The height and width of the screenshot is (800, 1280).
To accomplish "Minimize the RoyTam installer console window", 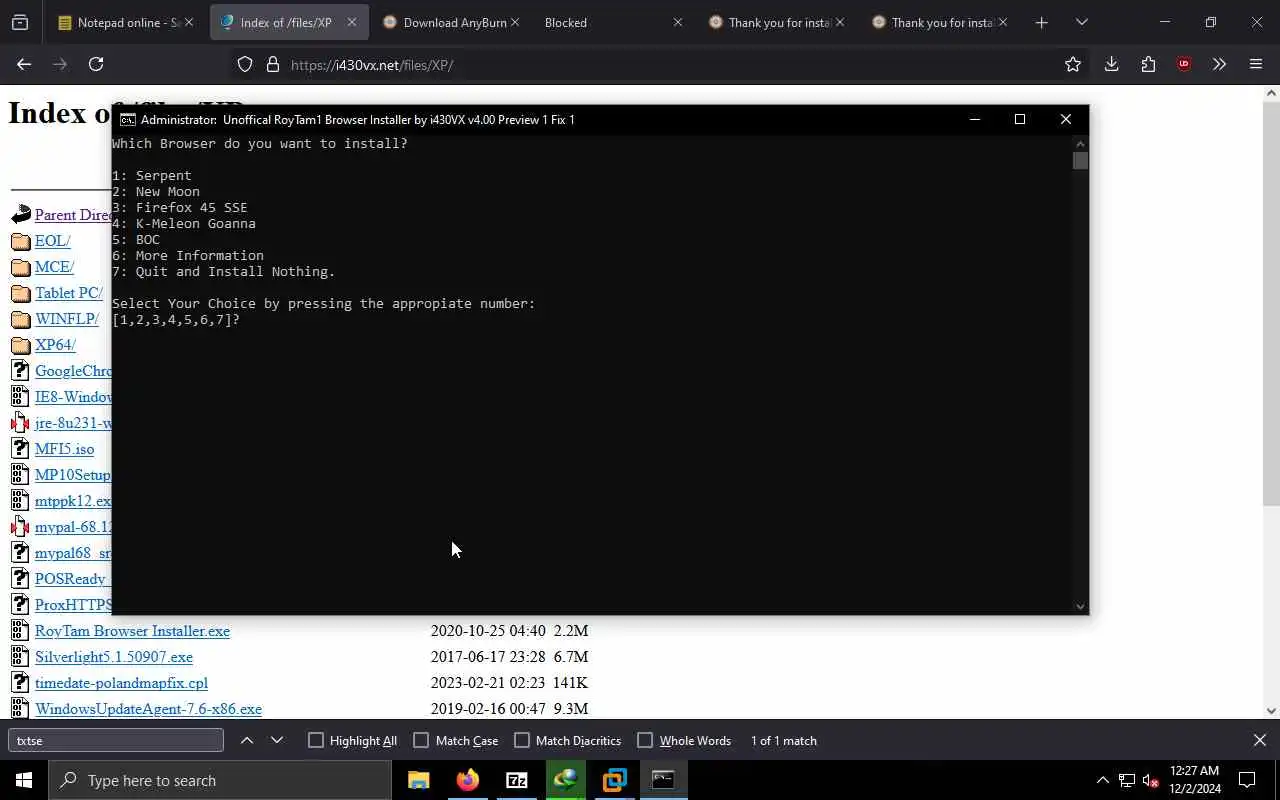I will click(974, 119).
